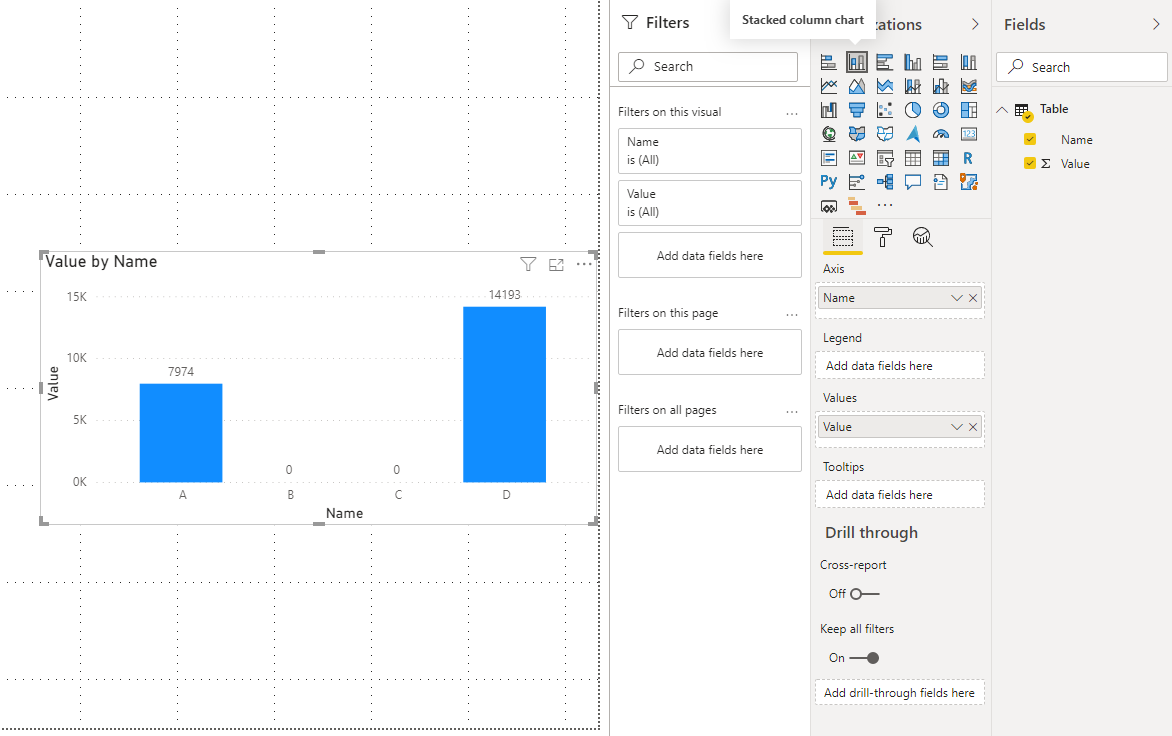Open the Name field dropdown in Axis
Screen dimensions: 1172x736
956,298
